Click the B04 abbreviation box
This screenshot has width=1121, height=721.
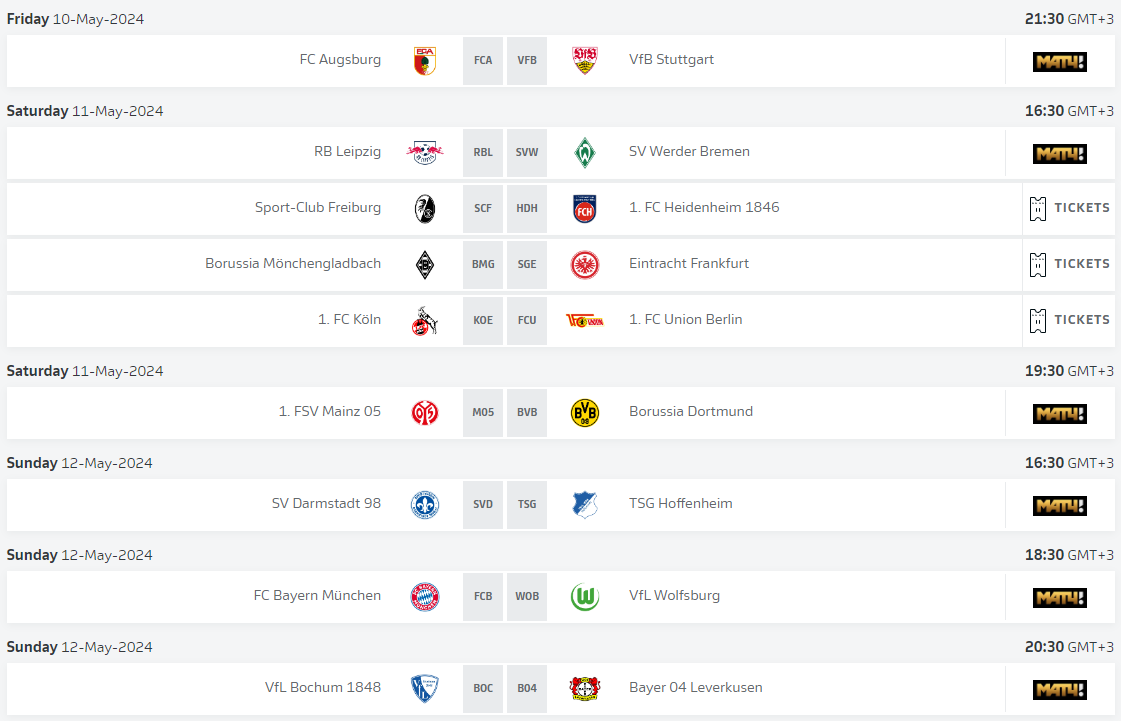tap(527, 688)
